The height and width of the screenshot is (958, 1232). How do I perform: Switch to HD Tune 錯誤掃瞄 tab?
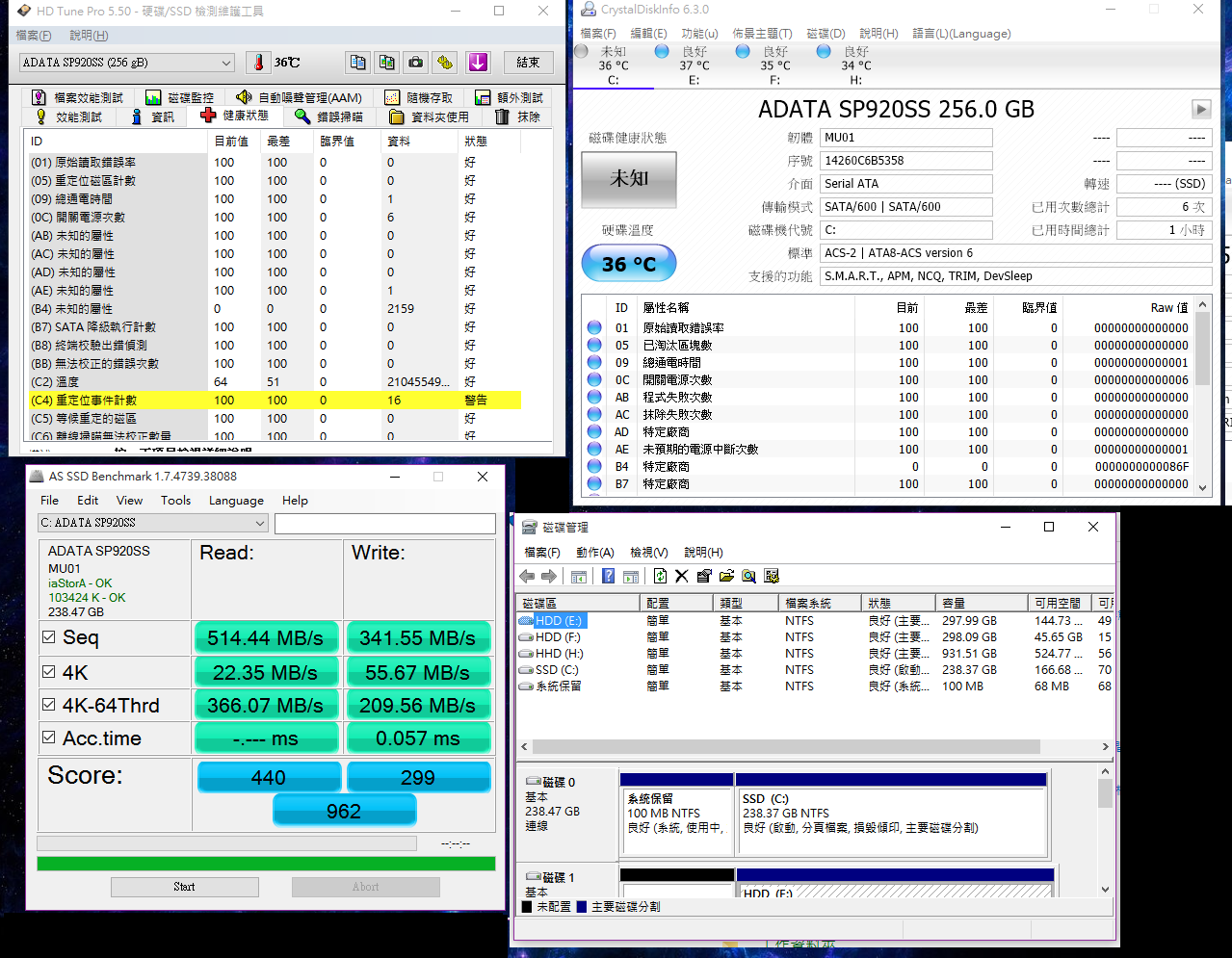click(x=328, y=117)
